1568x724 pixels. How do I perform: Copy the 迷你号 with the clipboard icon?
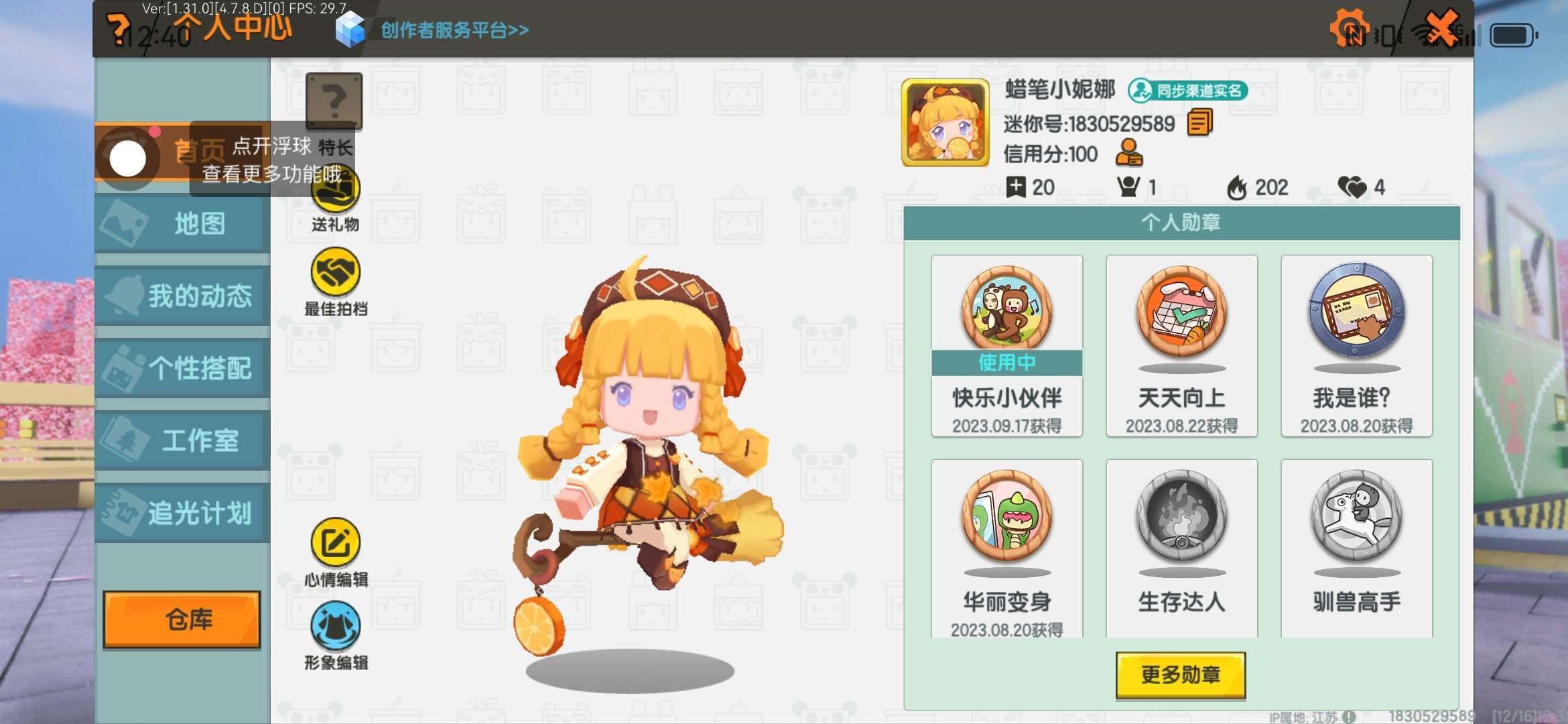tap(1199, 123)
